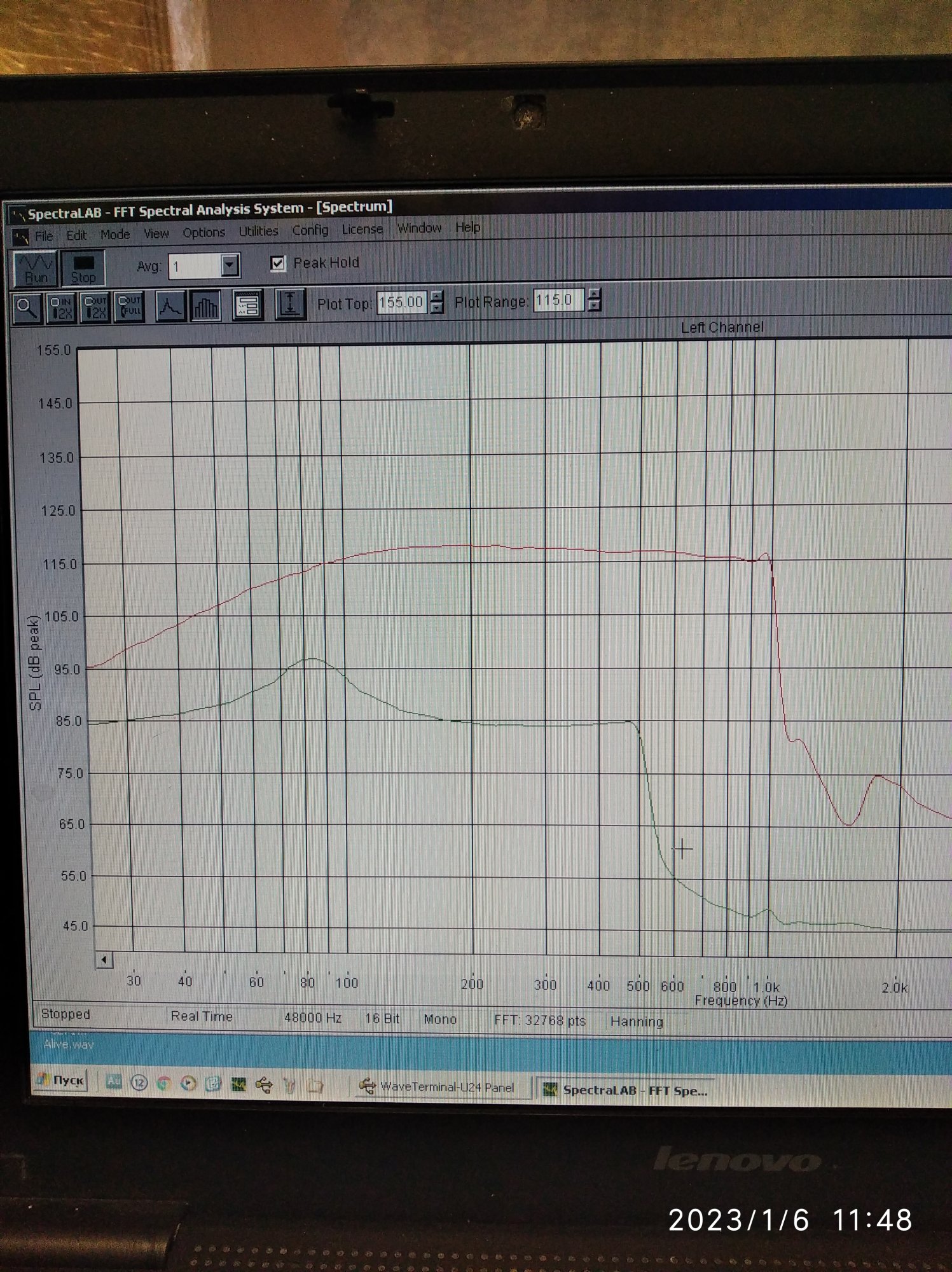Image resolution: width=952 pixels, height=1272 pixels.
Task: Open the Options menu
Action: [204, 233]
